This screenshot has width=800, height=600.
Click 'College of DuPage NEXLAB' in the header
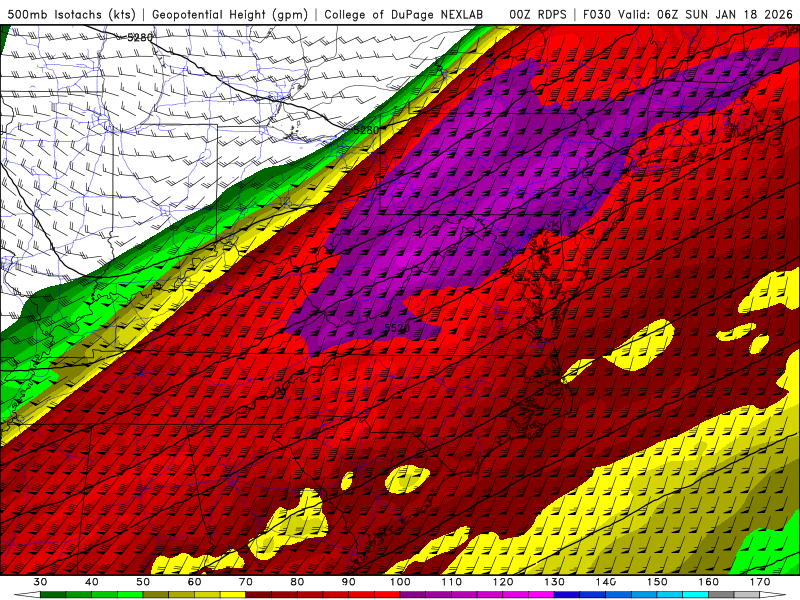tap(404, 14)
